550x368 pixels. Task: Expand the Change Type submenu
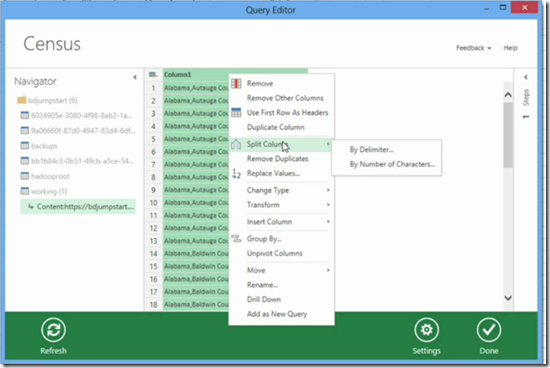pyautogui.click(x=328, y=190)
